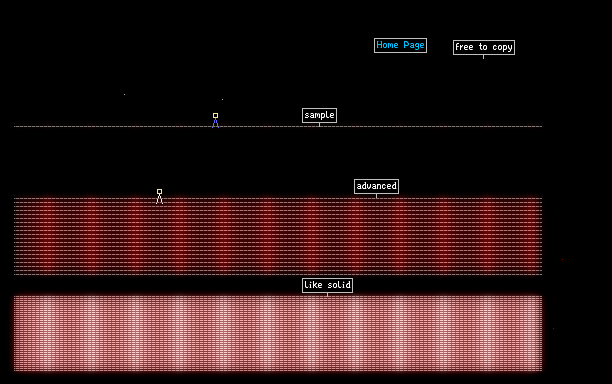Image resolution: width=612 pixels, height=384 pixels.
Task: Click the white dot nearest the blue-legged figure
Action: tap(222, 100)
